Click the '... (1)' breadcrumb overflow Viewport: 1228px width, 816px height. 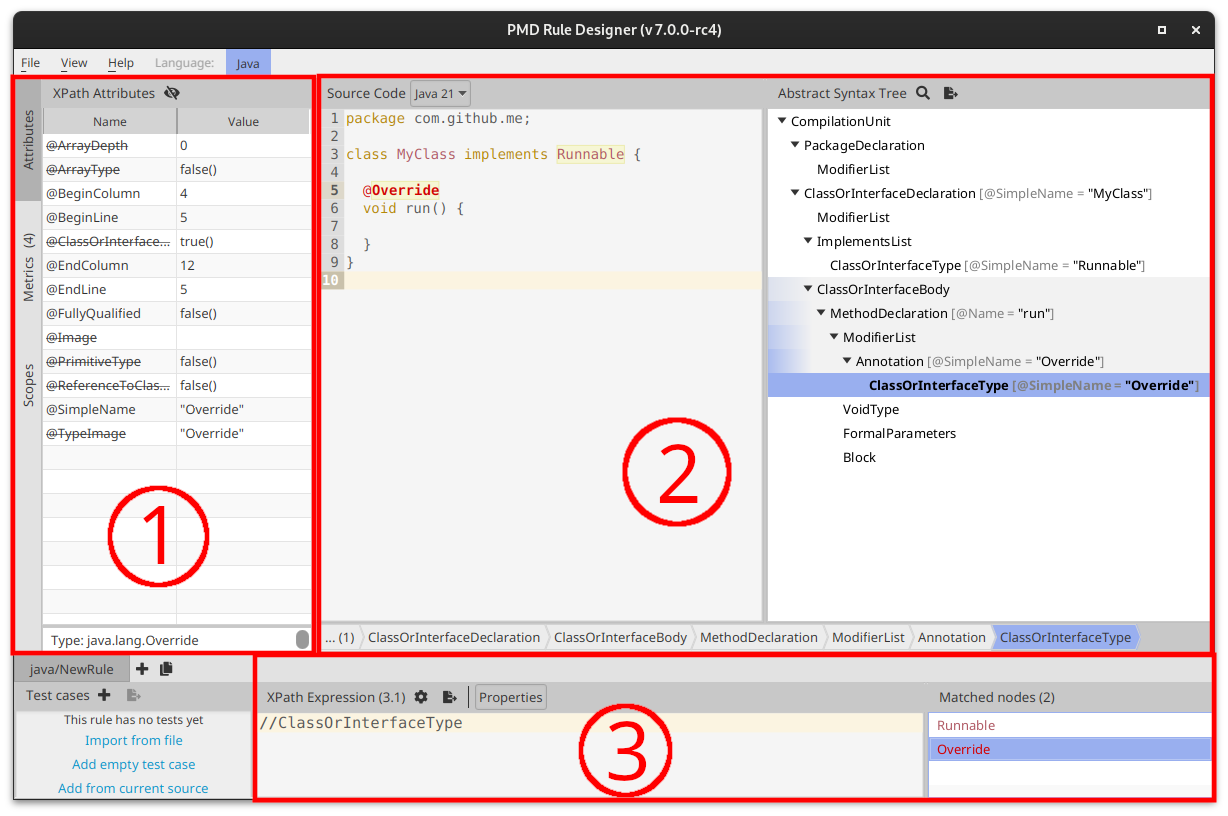pos(340,637)
